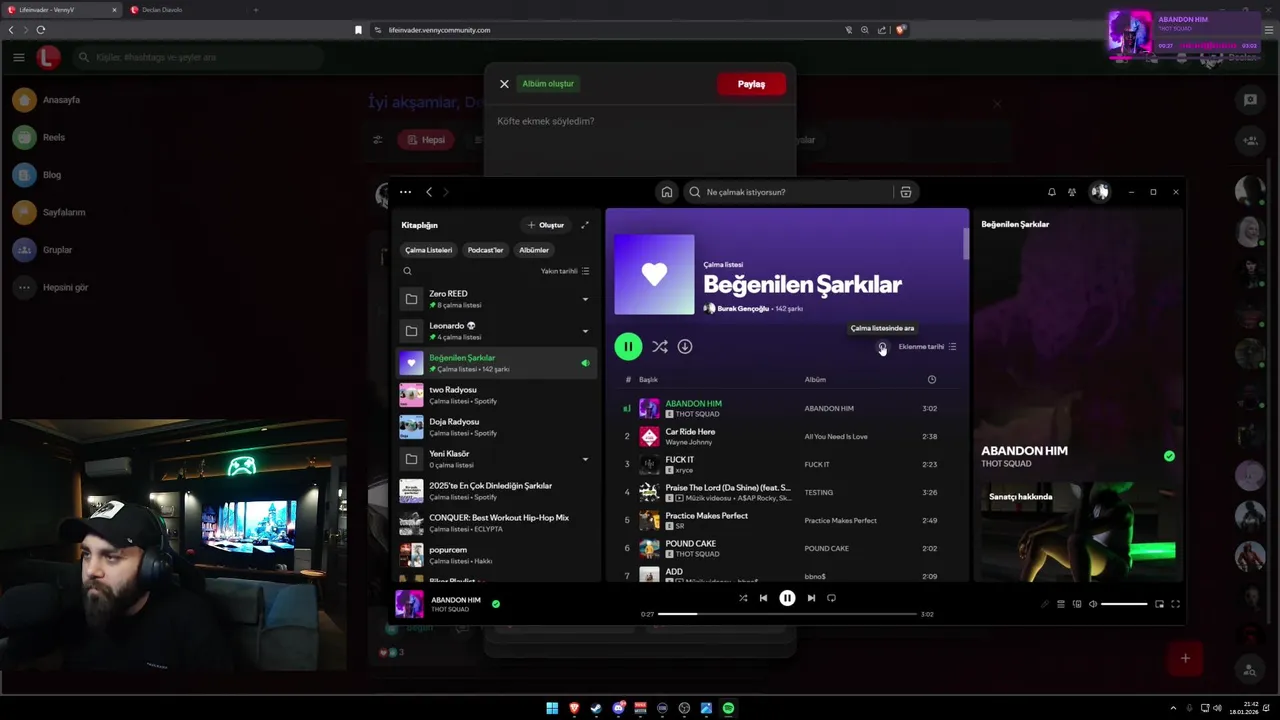Enter full screen from the player bar
1280x720 pixels.
click(x=1176, y=604)
